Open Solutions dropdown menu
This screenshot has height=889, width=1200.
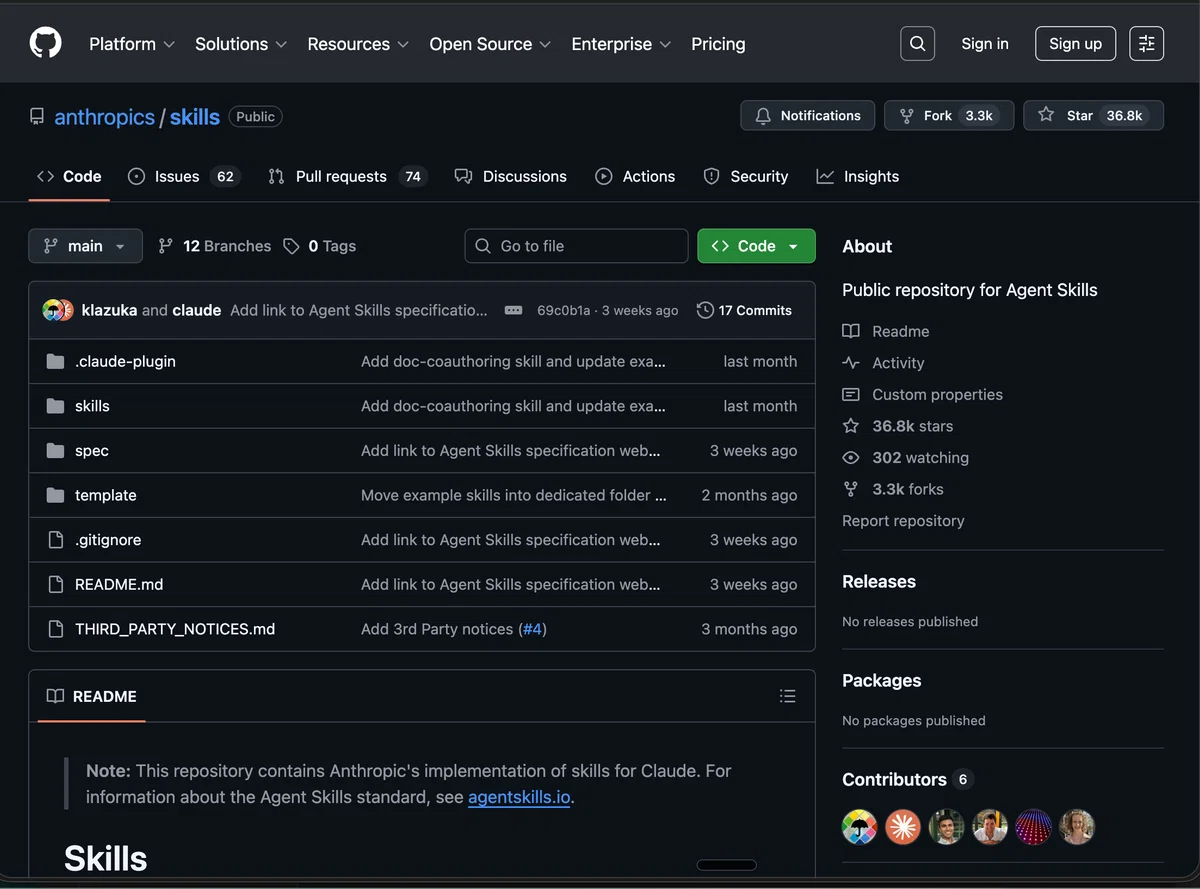click(241, 44)
